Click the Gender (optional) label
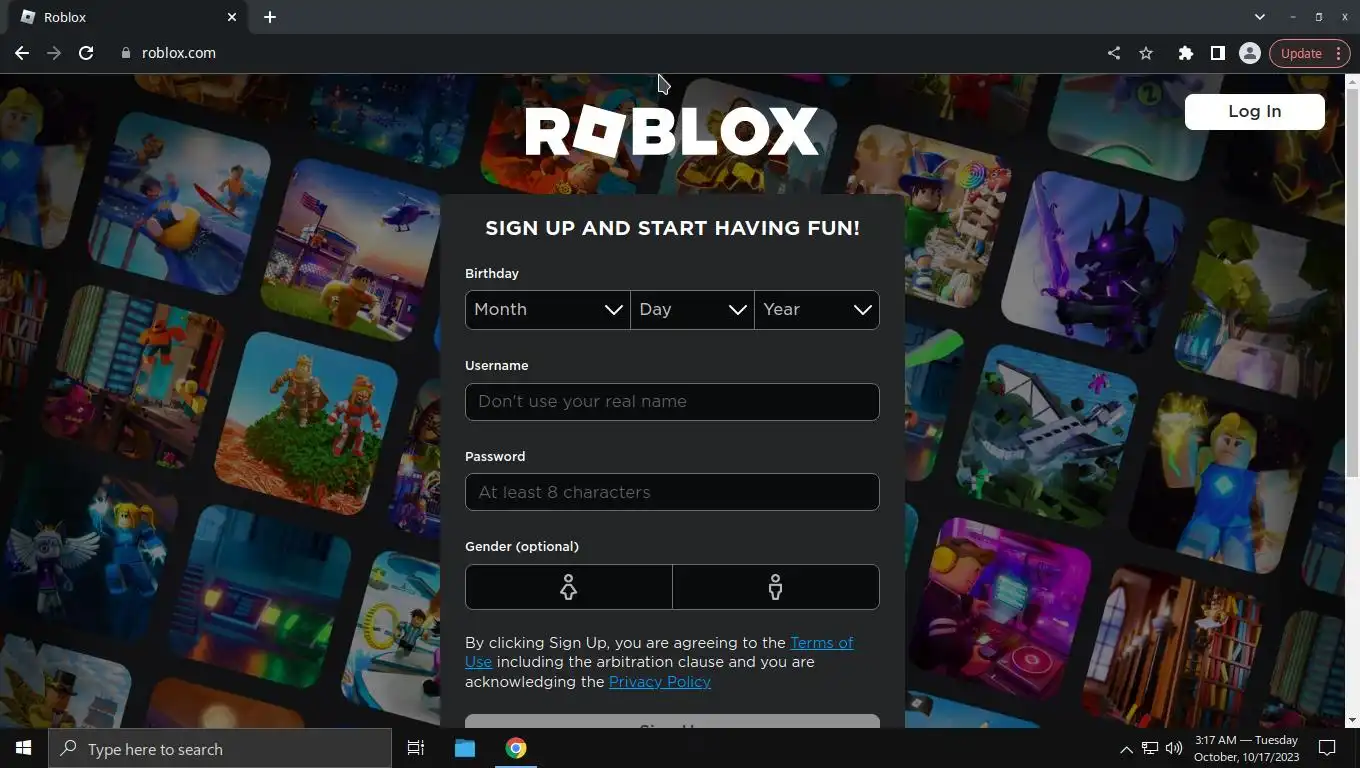 [x=522, y=547]
